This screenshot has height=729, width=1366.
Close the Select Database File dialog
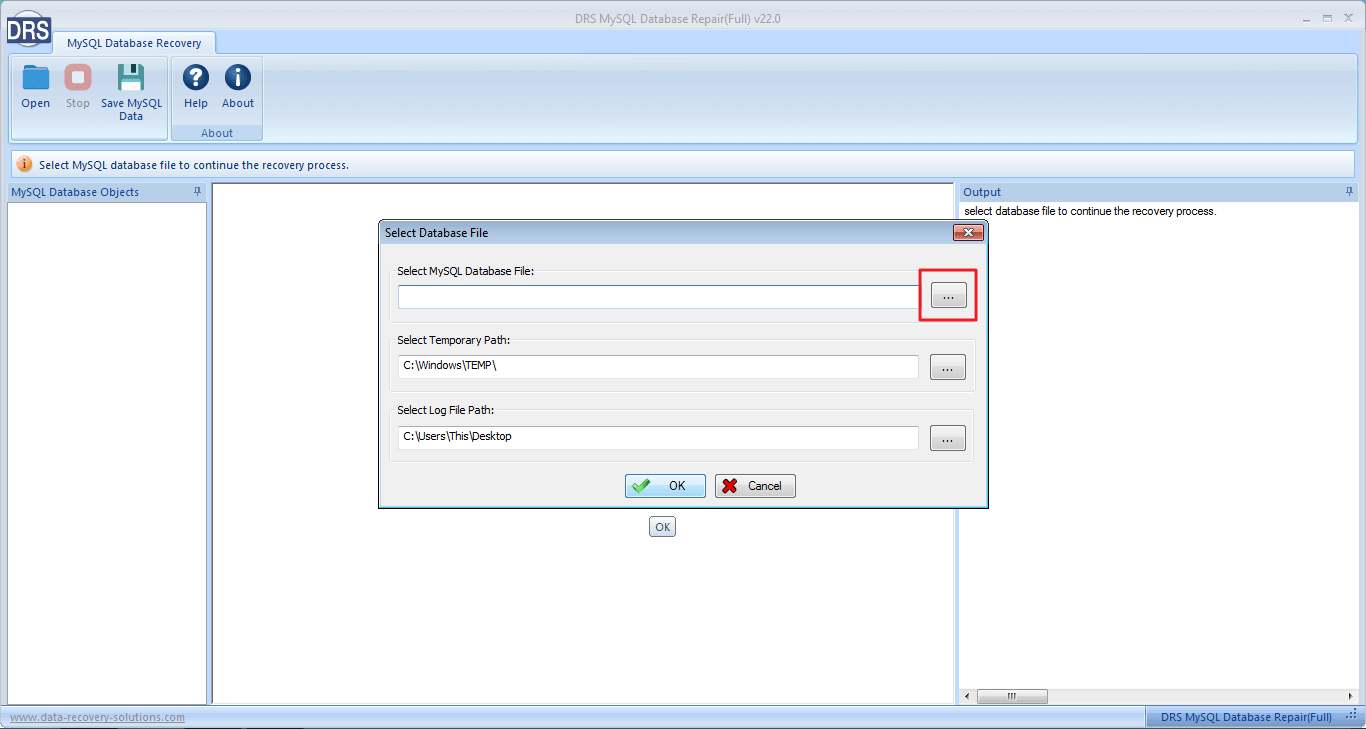(x=967, y=233)
